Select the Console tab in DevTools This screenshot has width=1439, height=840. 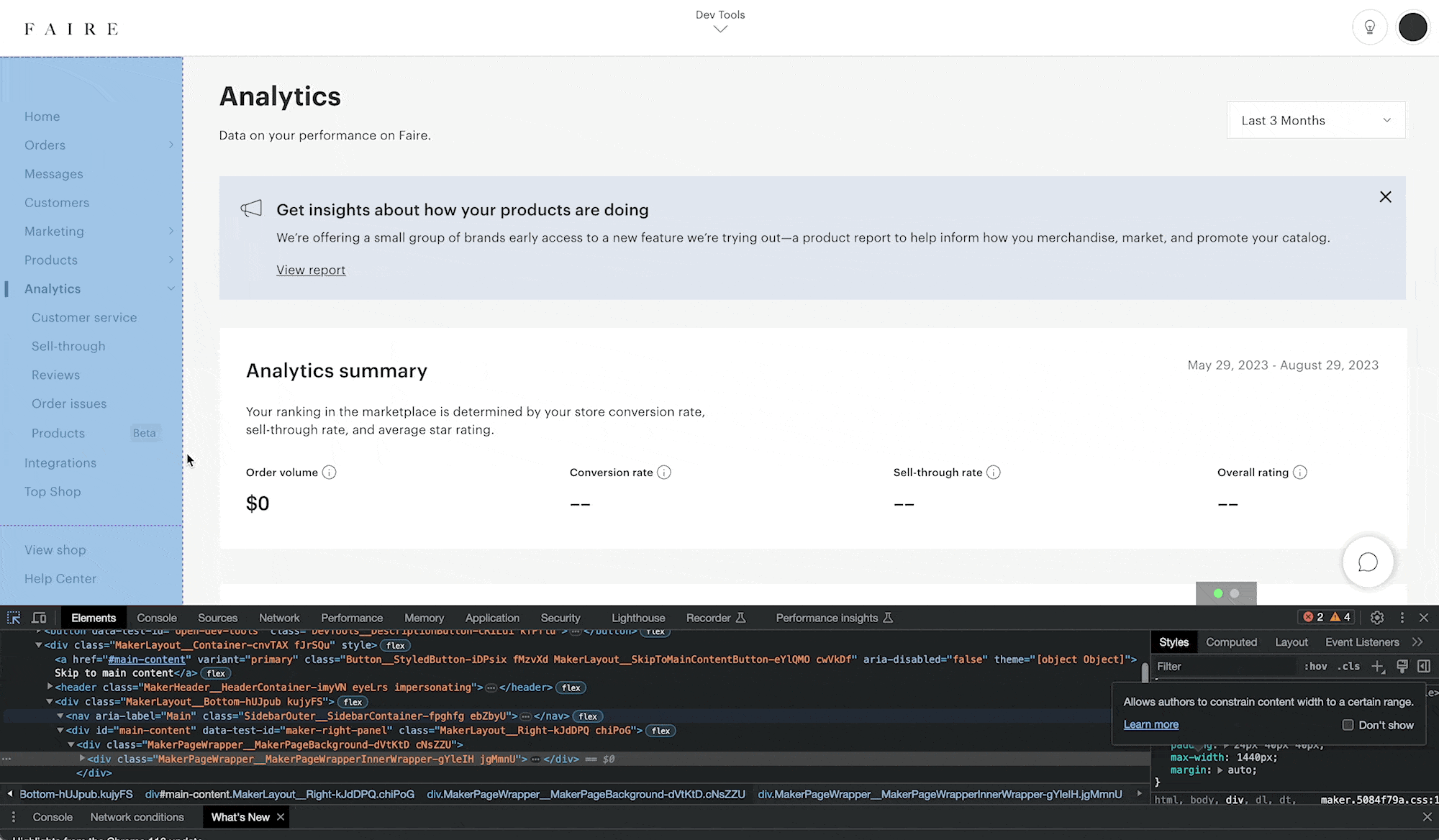pyautogui.click(x=157, y=618)
